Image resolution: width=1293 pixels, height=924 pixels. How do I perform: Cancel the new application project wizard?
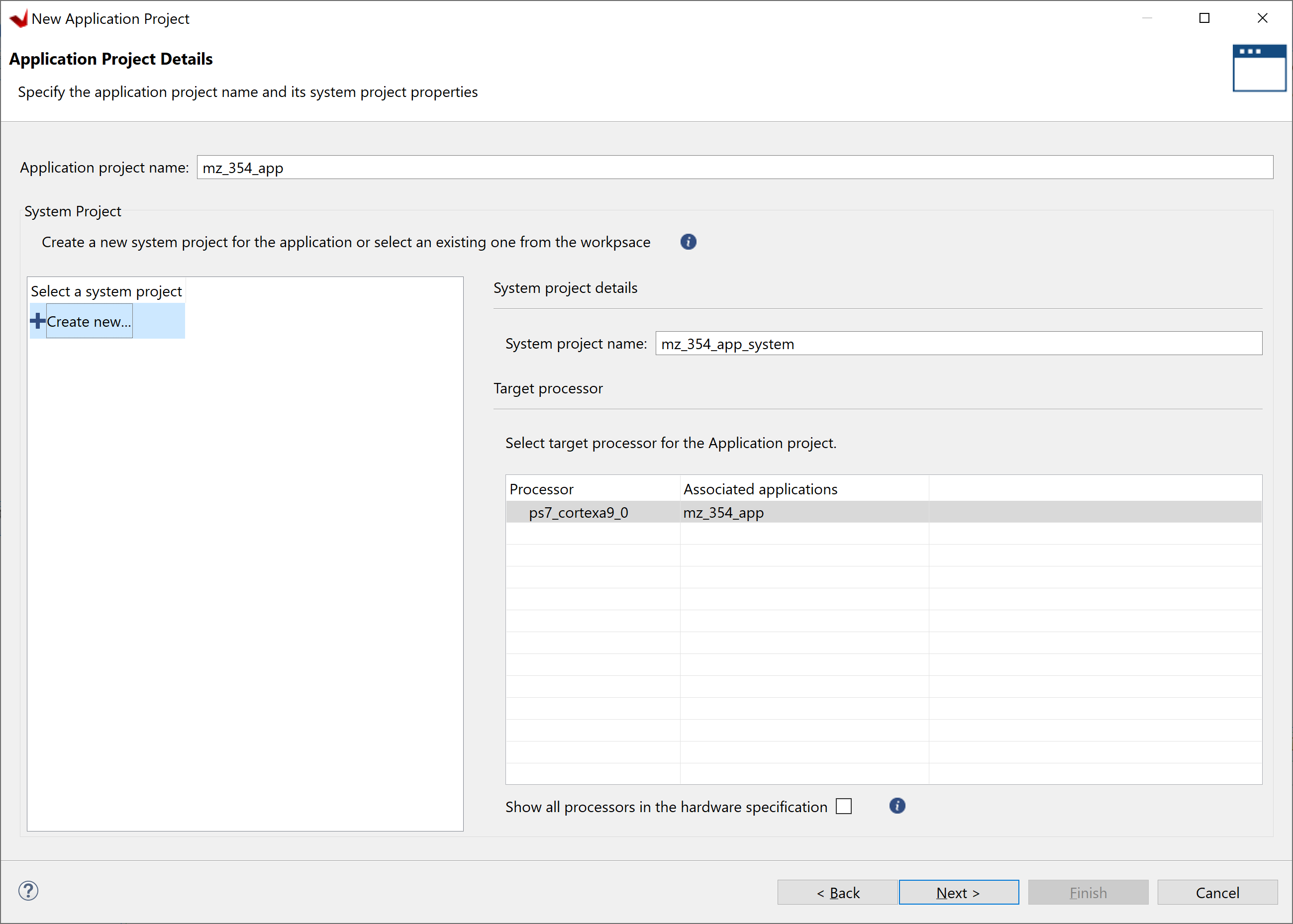pyautogui.click(x=1217, y=892)
